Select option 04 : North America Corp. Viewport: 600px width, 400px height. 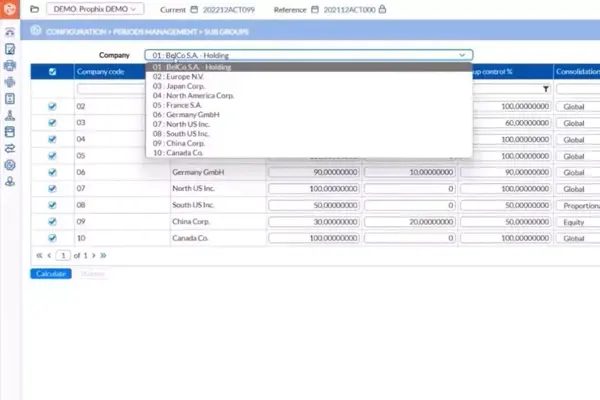click(x=309, y=96)
